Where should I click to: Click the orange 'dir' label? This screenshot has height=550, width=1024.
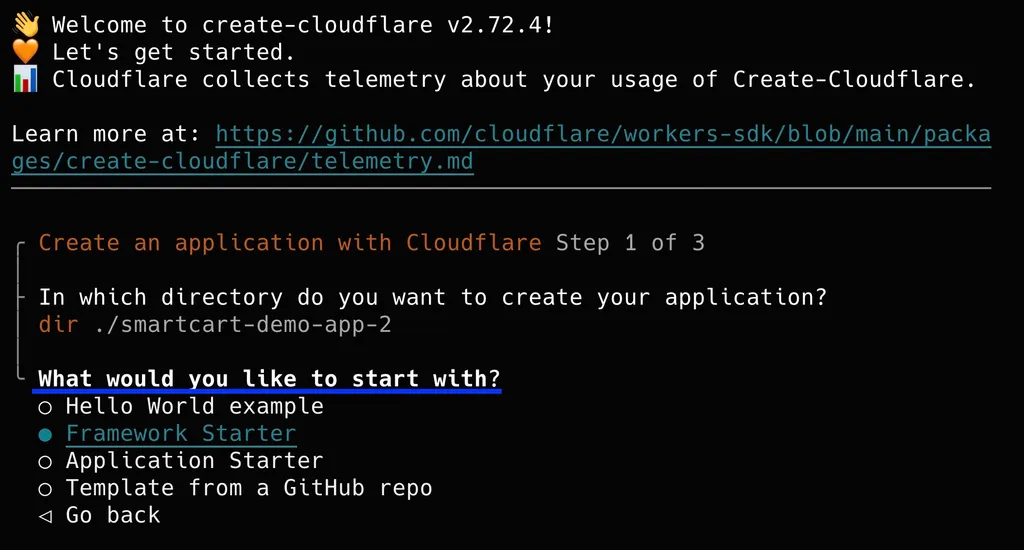tap(59, 325)
